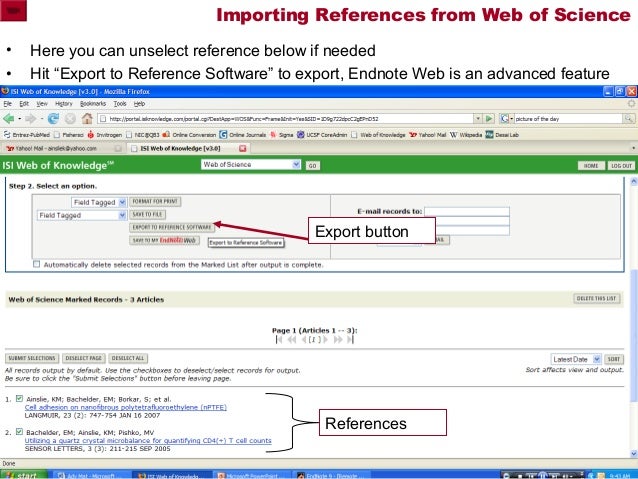The height and width of the screenshot is (479, 638).
Task: Jump forward several pages with double arrow
Action: 338,339
